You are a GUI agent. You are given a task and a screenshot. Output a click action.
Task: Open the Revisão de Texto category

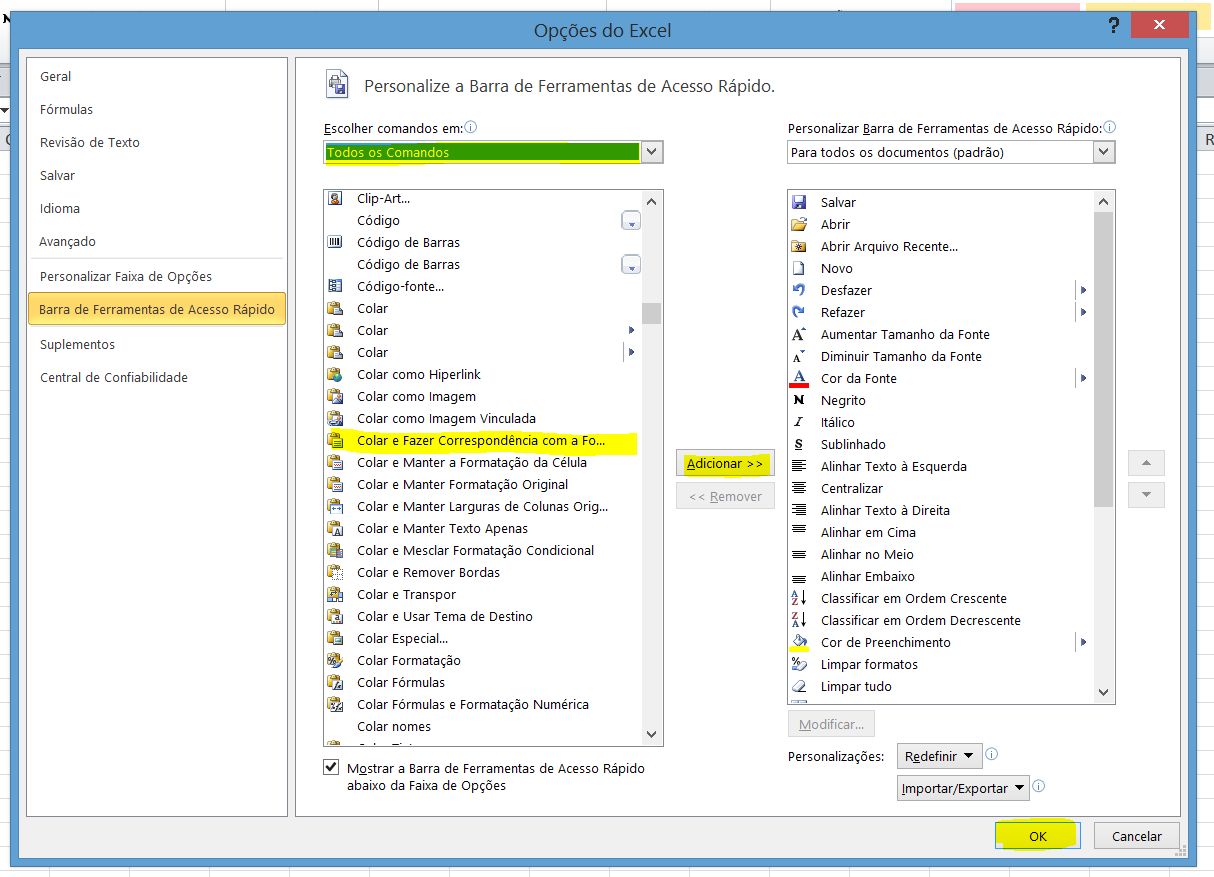[x=157, y=143]
